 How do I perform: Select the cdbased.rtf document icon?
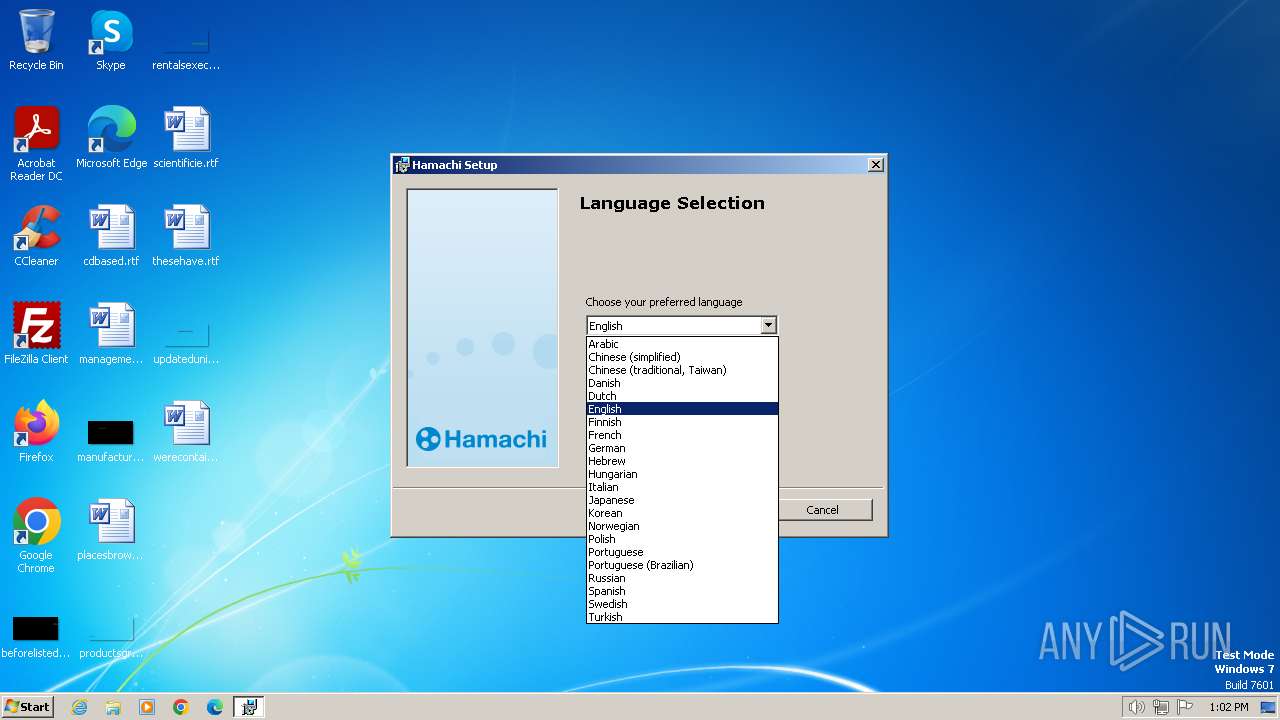(x=111, y=236)
